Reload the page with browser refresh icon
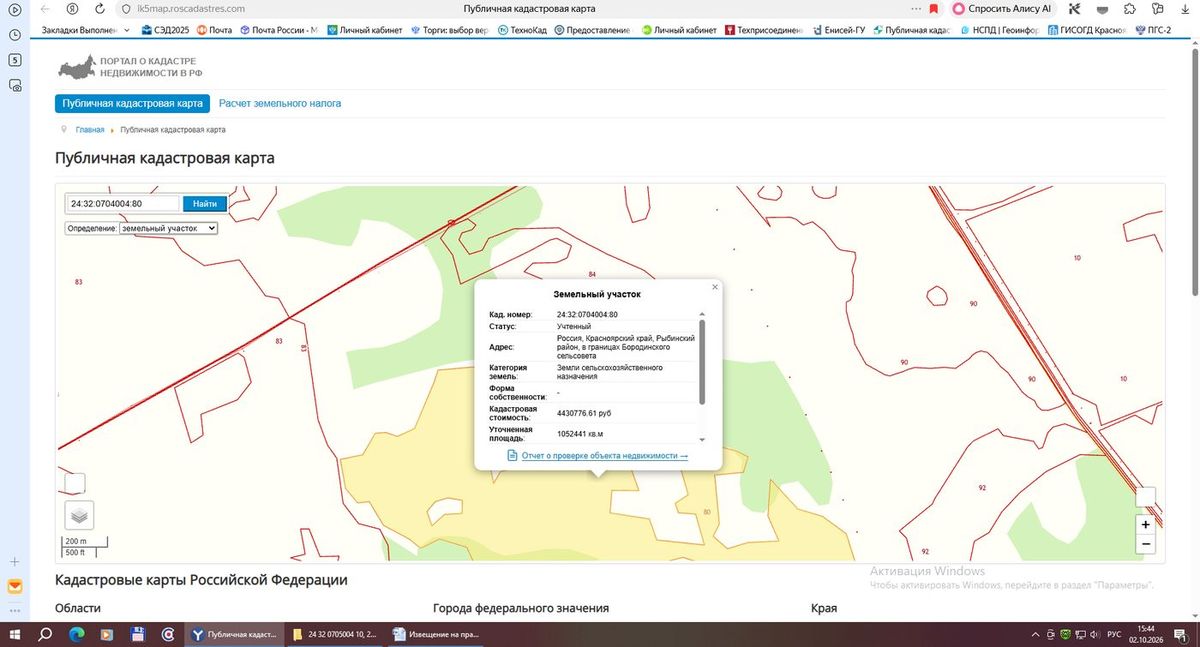1200x647 pixels. [x=98, y=8]
